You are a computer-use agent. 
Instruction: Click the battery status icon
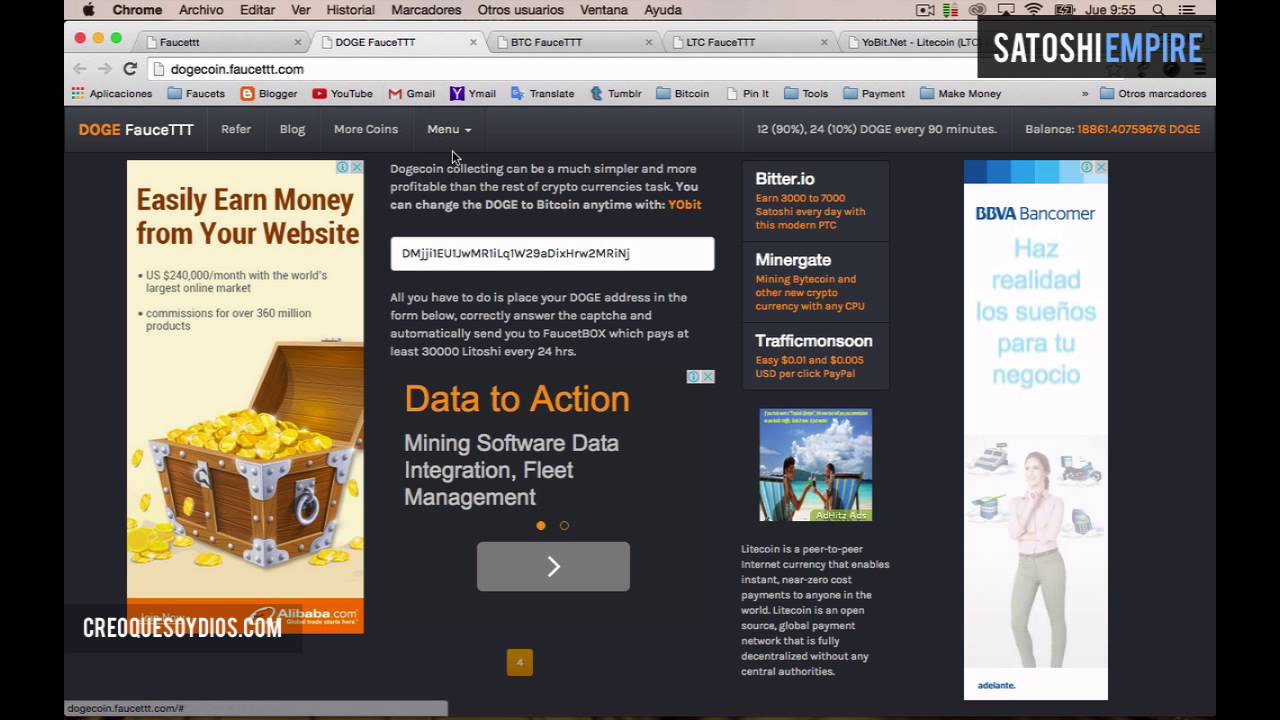(1065, 10)
